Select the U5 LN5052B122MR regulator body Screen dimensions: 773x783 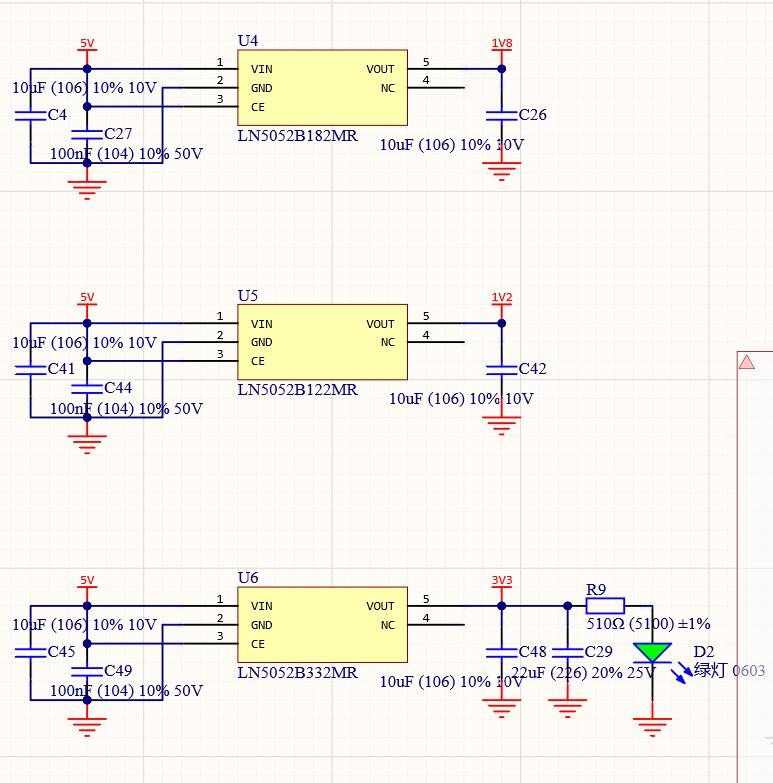323,342
